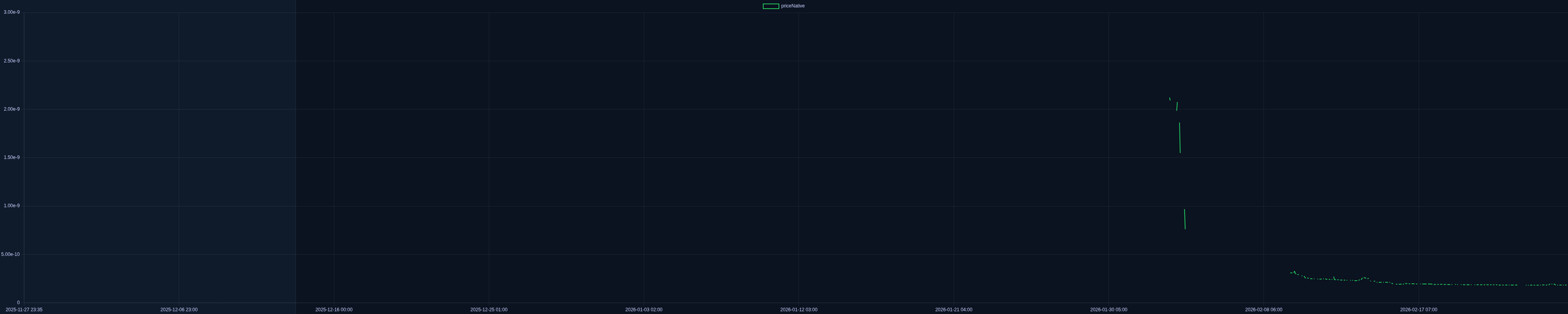Viewport: 1568px width, 314px height.
Task: Toggle the priceNative series legend label
Action: pos(793,6)
